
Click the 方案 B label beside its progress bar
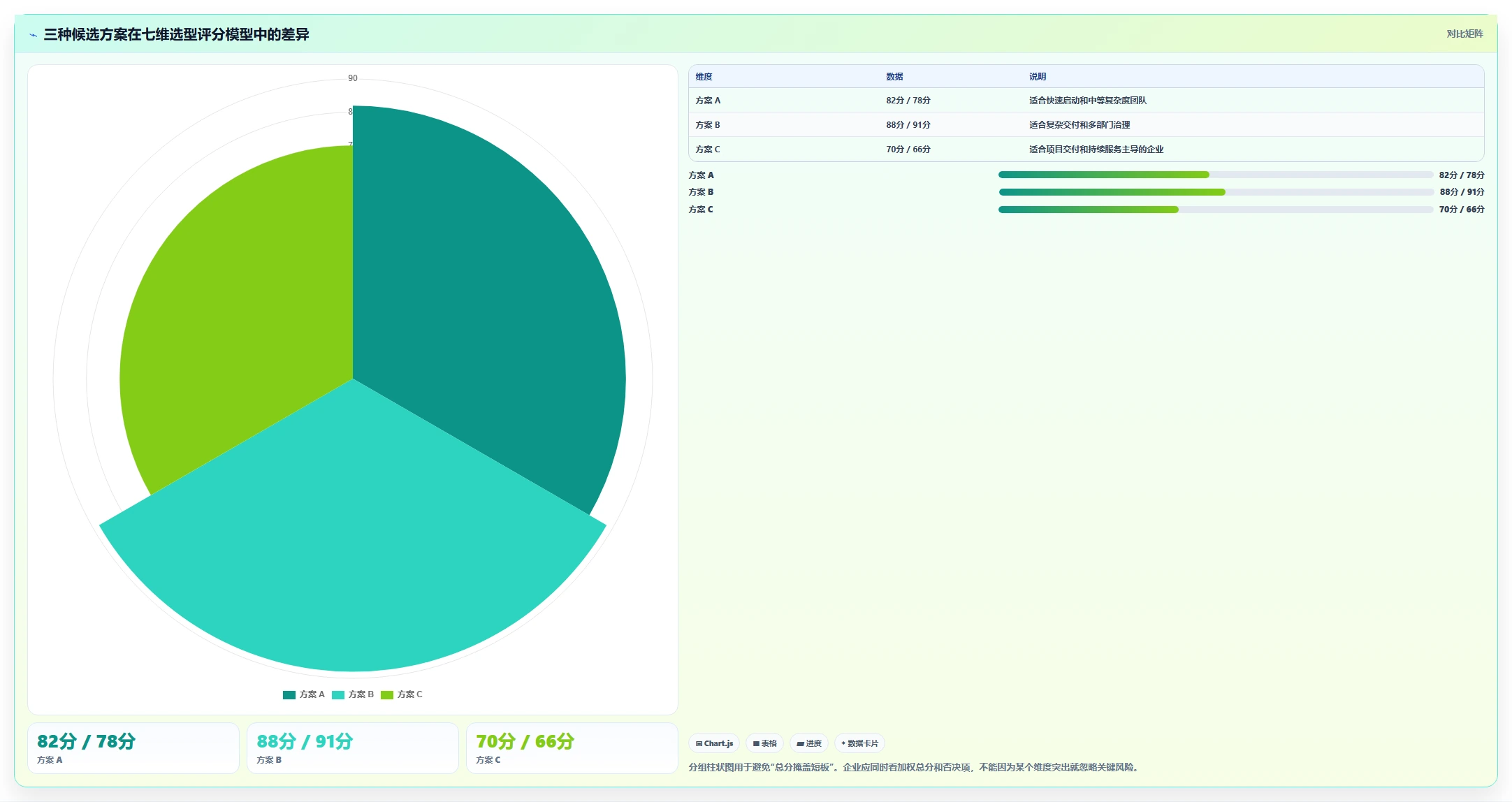(701, 192)
